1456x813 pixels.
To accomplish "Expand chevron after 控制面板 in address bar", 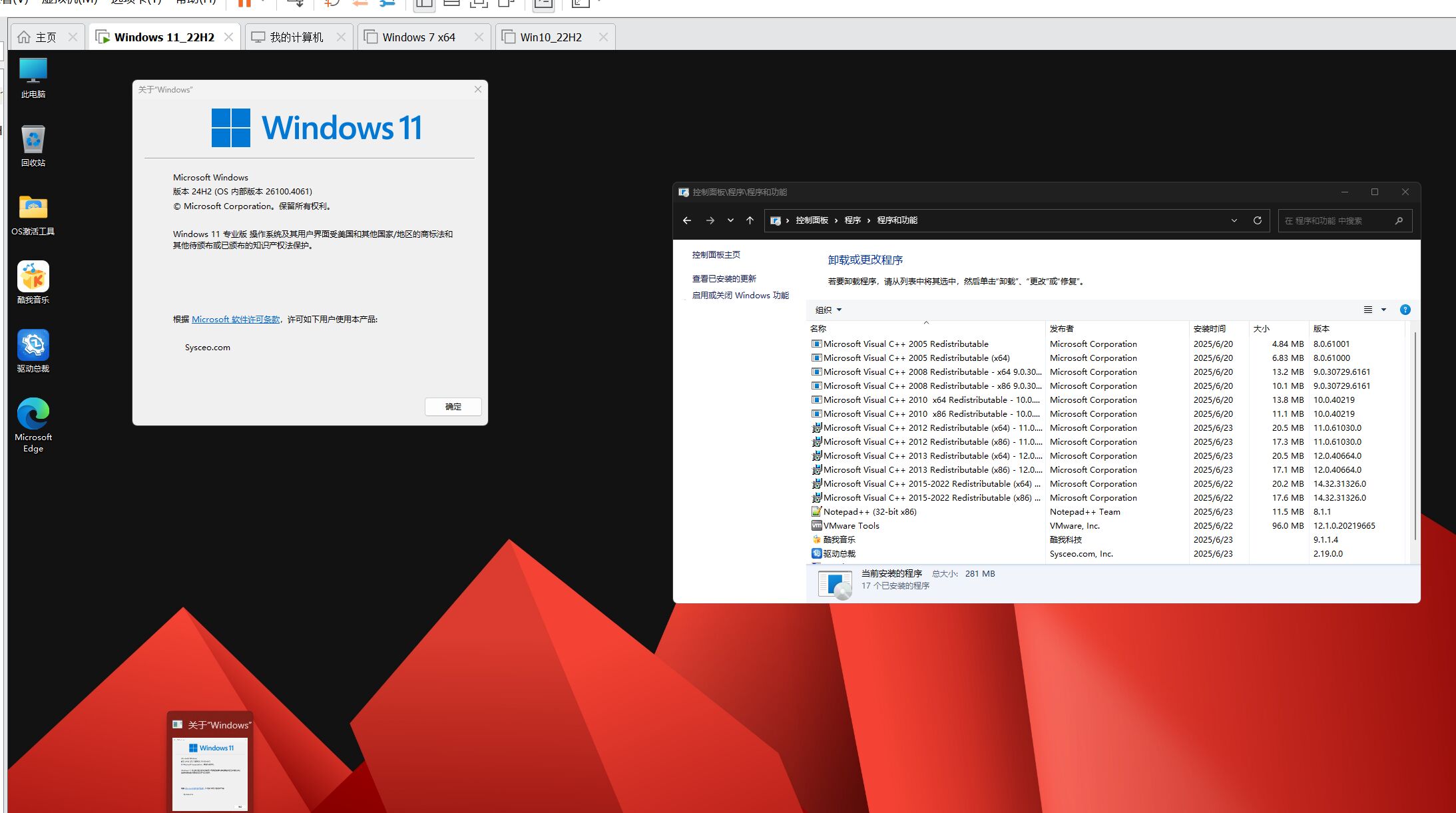I will pos(837,220).
